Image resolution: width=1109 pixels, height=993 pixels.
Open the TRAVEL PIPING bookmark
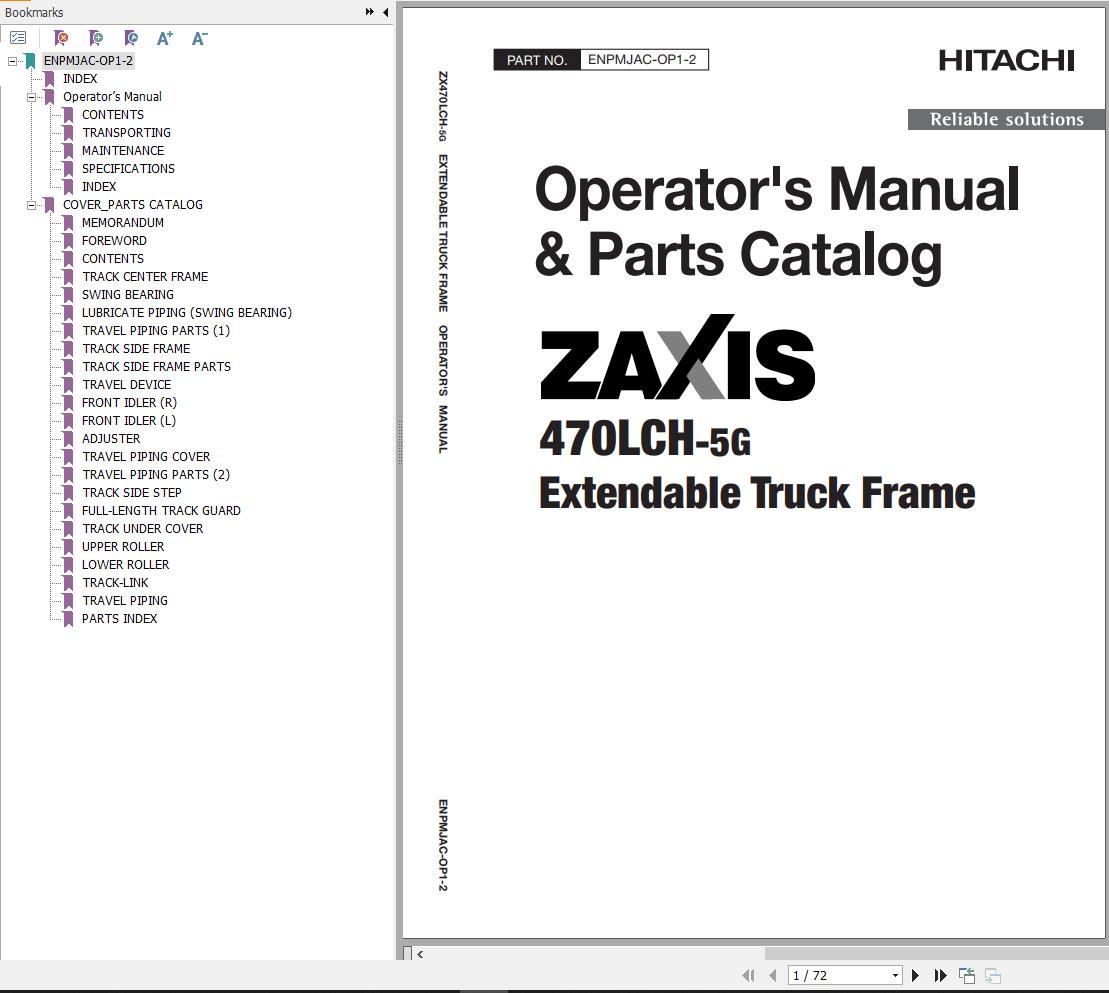[124, 600]
